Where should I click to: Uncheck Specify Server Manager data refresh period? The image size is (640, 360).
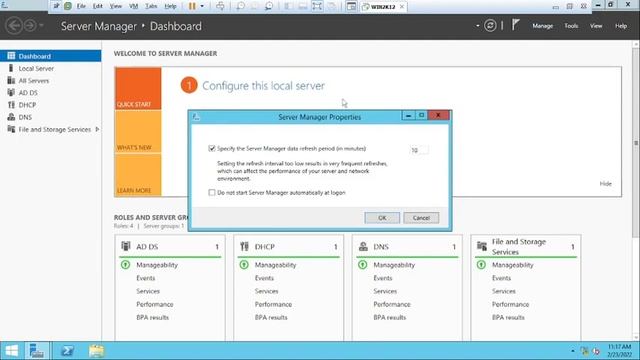[x=211, y=148]
